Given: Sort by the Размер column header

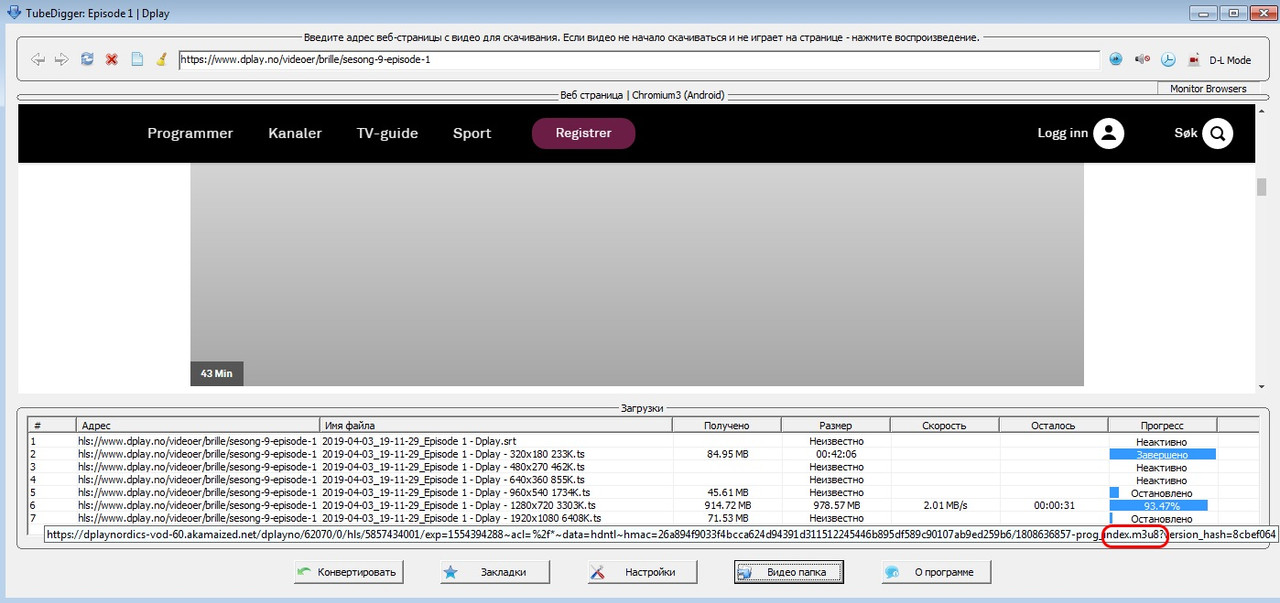Looking at the screenshot, I should point(835,425).
